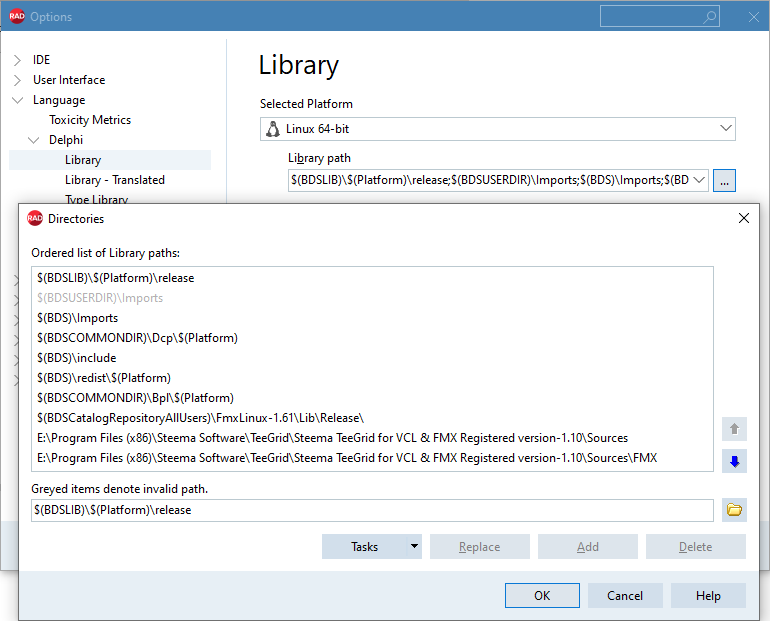Click the Linux penguin platform icon
Image resolution: width=770 pixels, height=621 pixels.
(273, 129)
